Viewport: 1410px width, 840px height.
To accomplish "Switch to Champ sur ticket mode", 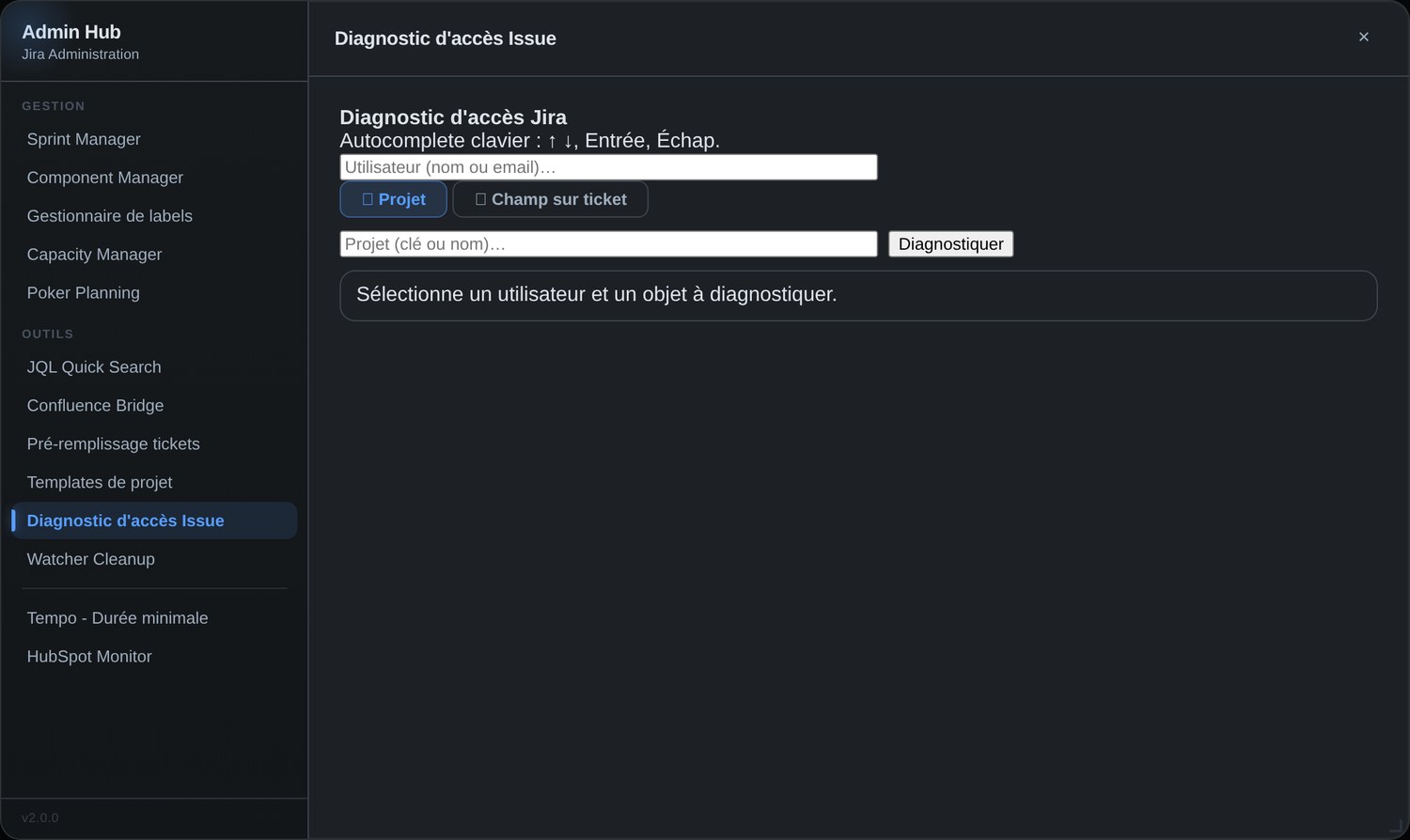I will (550, 199).
